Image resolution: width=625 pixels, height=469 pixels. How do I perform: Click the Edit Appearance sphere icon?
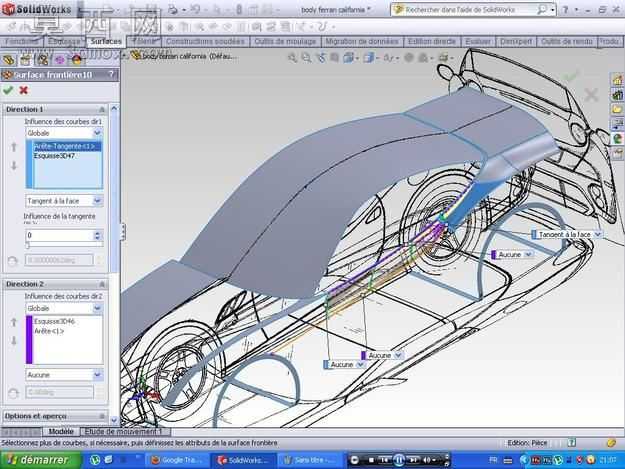(409, 58)
